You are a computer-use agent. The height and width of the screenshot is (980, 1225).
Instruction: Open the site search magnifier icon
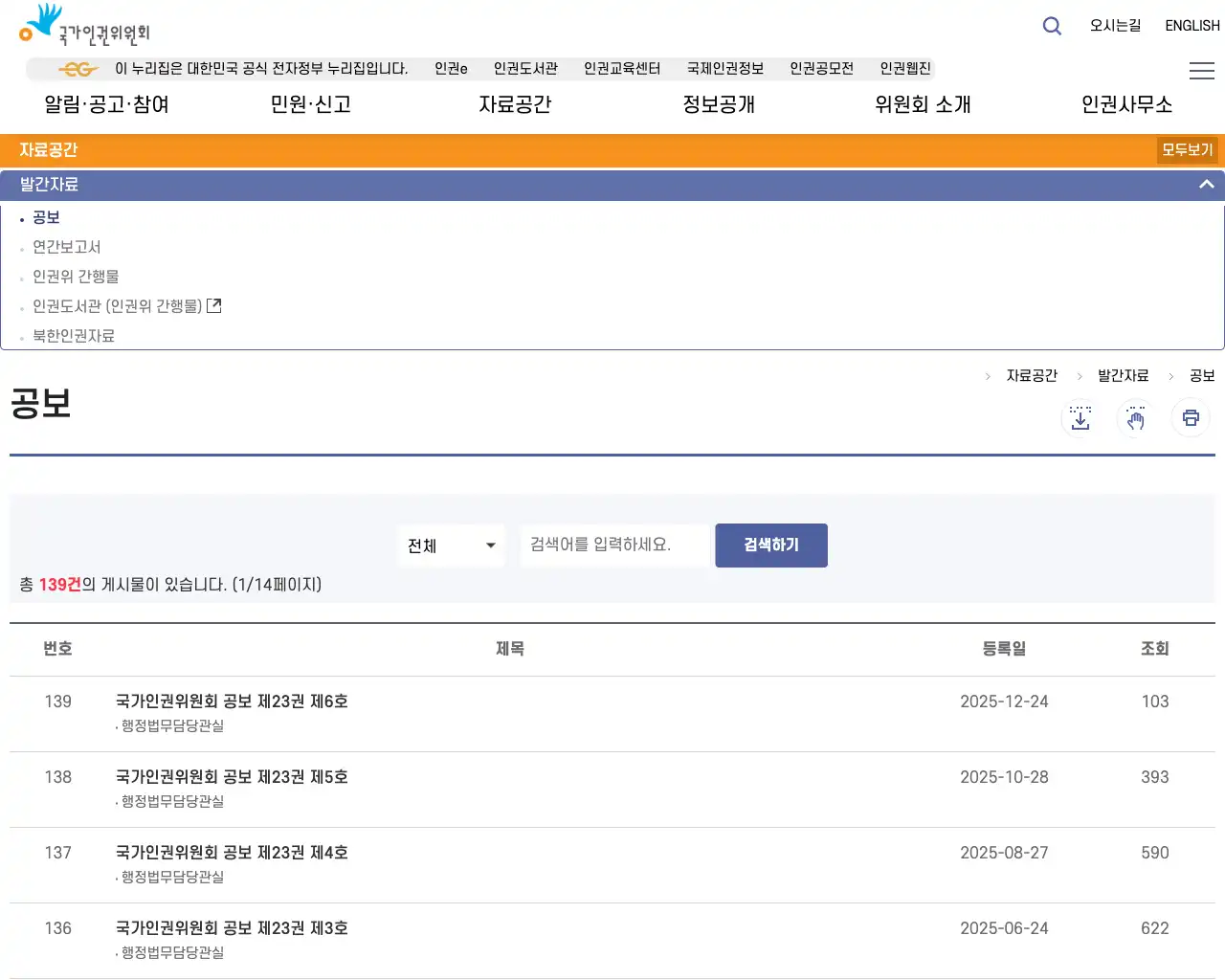coord(1051,26)
